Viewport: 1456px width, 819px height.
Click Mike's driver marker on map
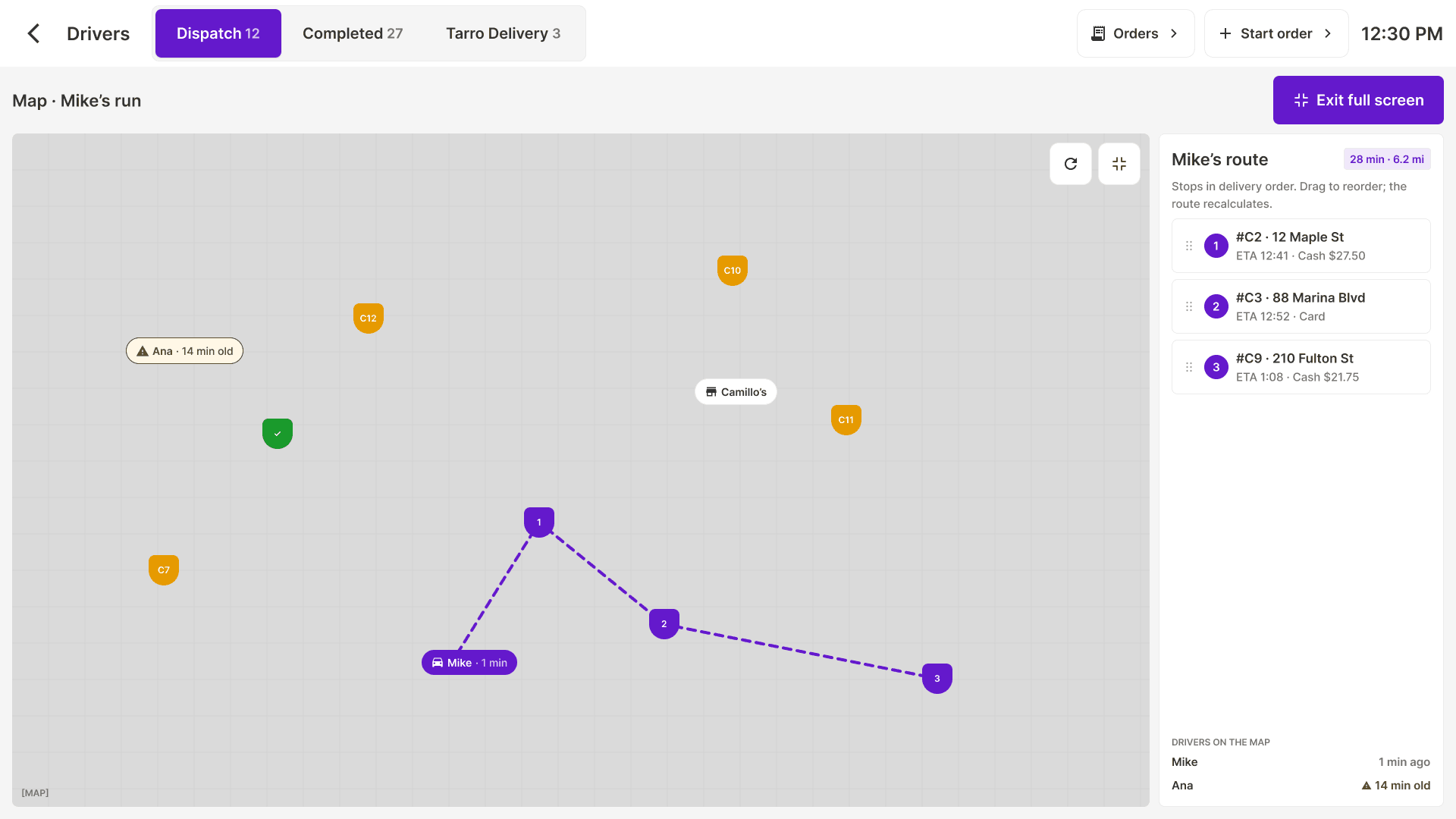pyautogui.click(x=469, y=663)
